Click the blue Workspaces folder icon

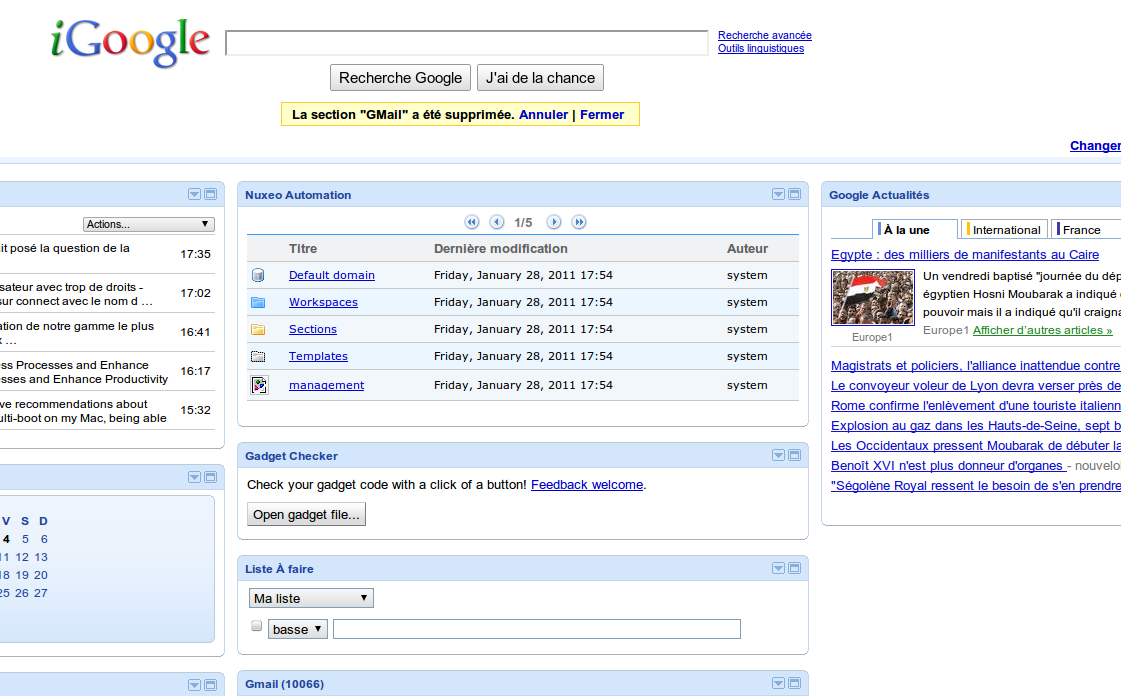point(258,302)
